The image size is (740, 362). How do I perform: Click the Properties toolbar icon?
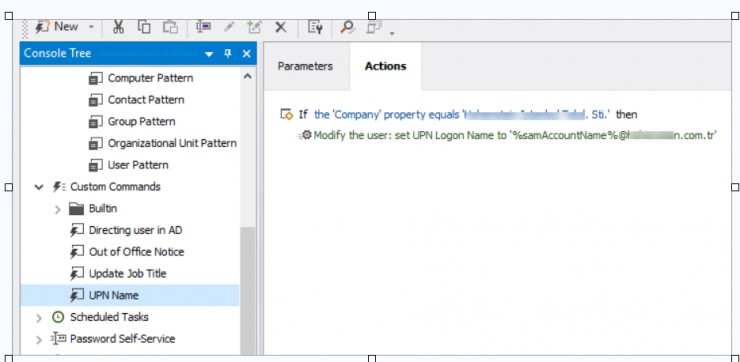(315, 27)
